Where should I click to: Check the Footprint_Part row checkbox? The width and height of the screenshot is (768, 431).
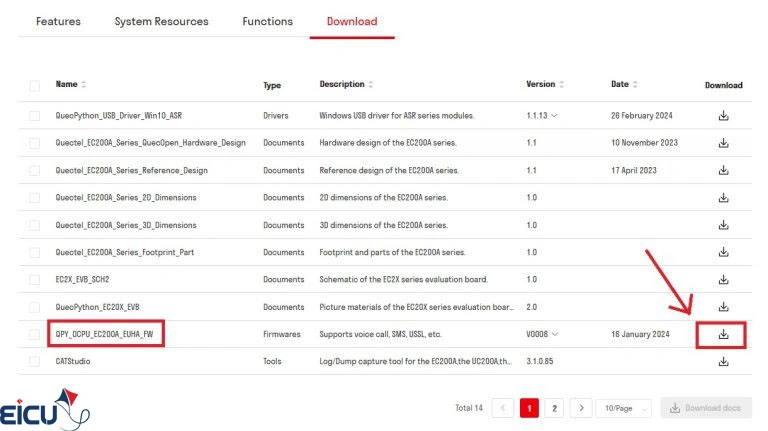pyautogui.click(x=34, y=252)
